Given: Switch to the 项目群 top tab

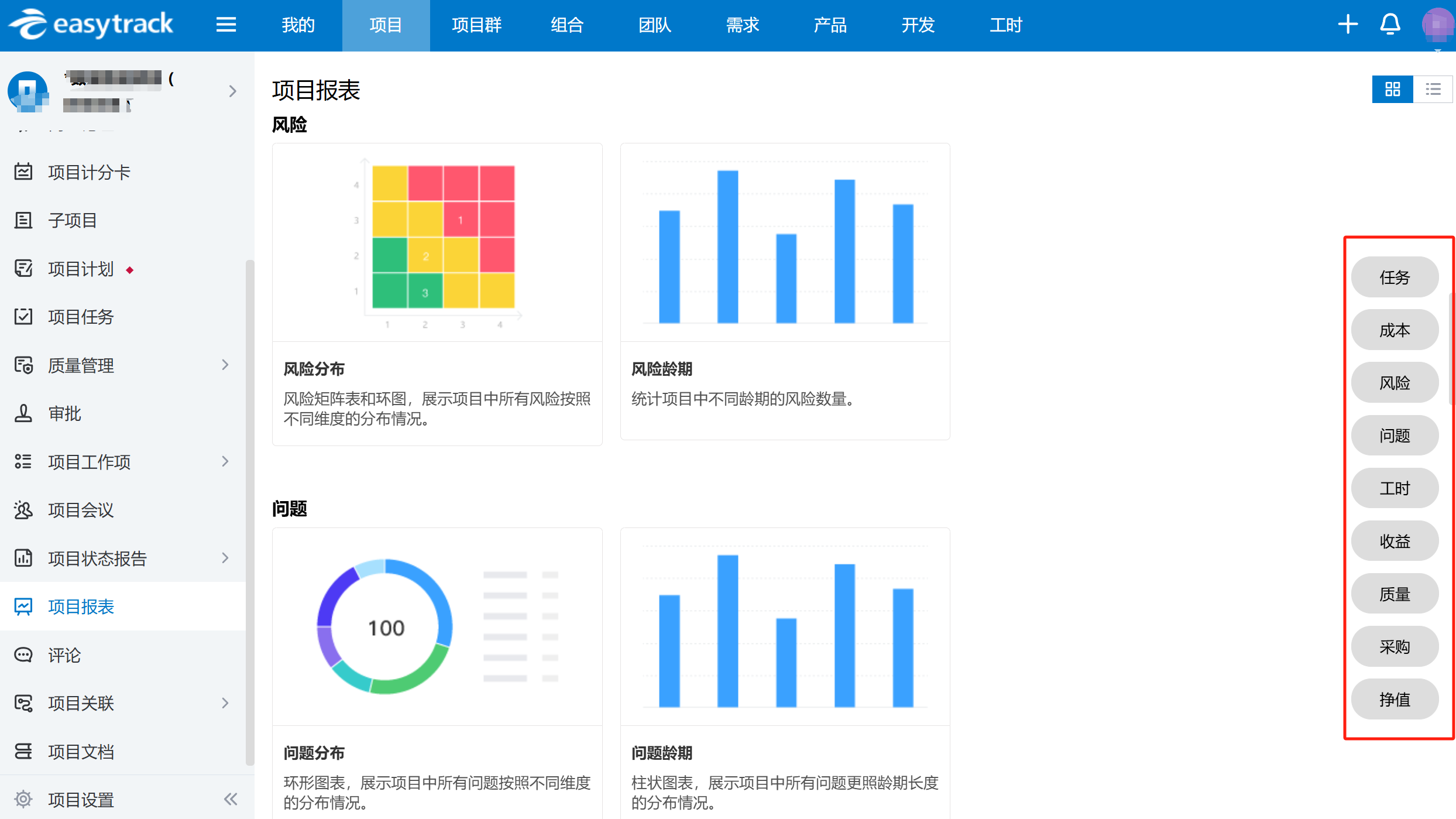Looking at the screenshot, I should click(x=476, y=25).
